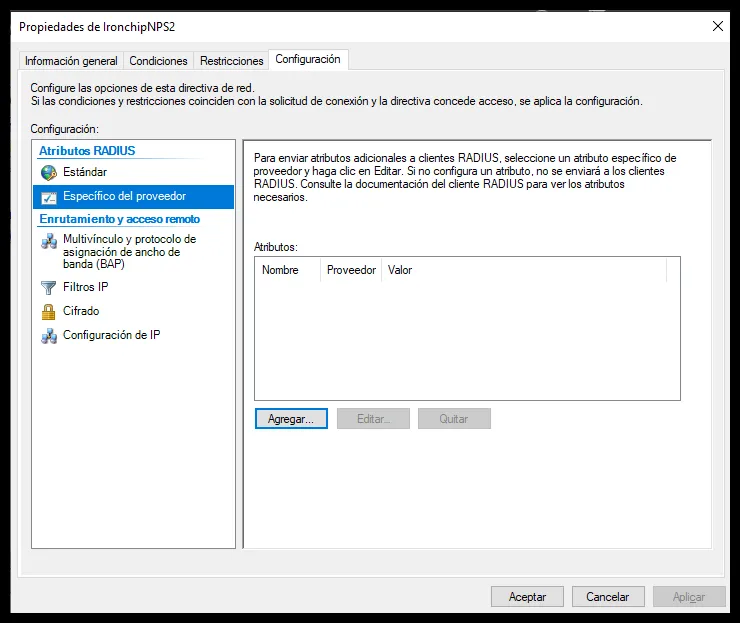Switch to the Restricciones tab
This screenshot has height=623, width=740.
(x=231, y=61)
